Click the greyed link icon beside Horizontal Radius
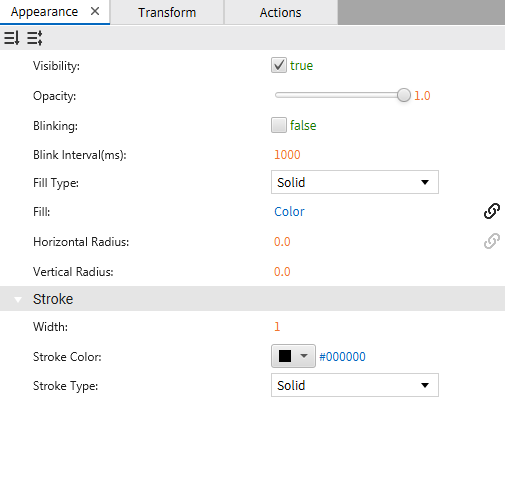This screenshot has height=481, width=505. 492,241
